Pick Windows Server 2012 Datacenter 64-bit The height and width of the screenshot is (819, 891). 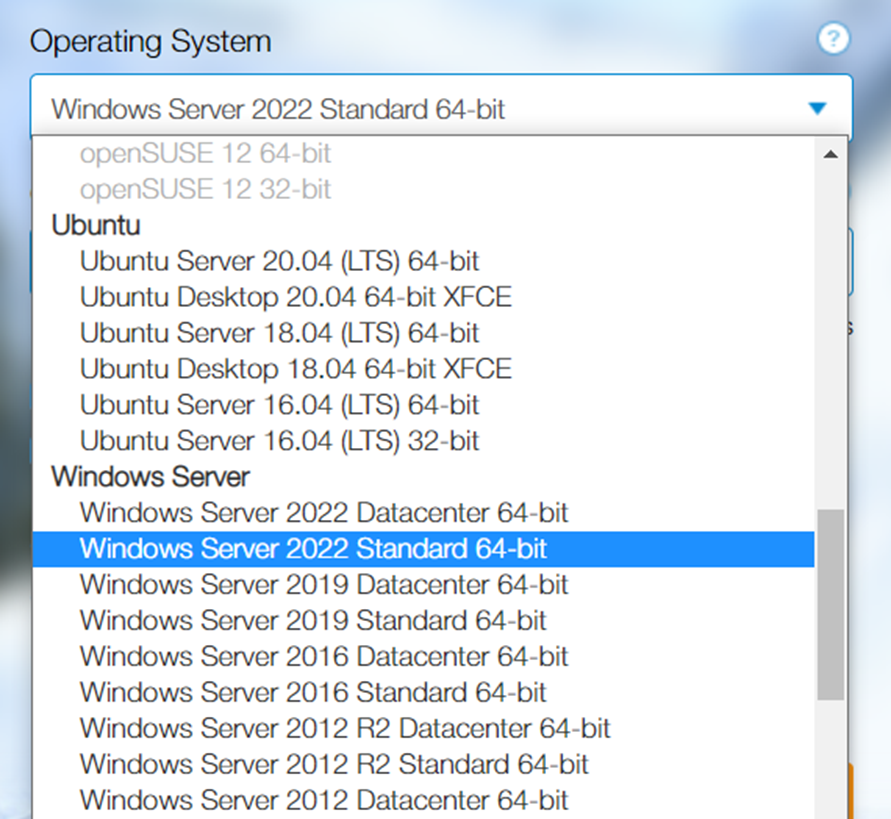tap(423, 800)
